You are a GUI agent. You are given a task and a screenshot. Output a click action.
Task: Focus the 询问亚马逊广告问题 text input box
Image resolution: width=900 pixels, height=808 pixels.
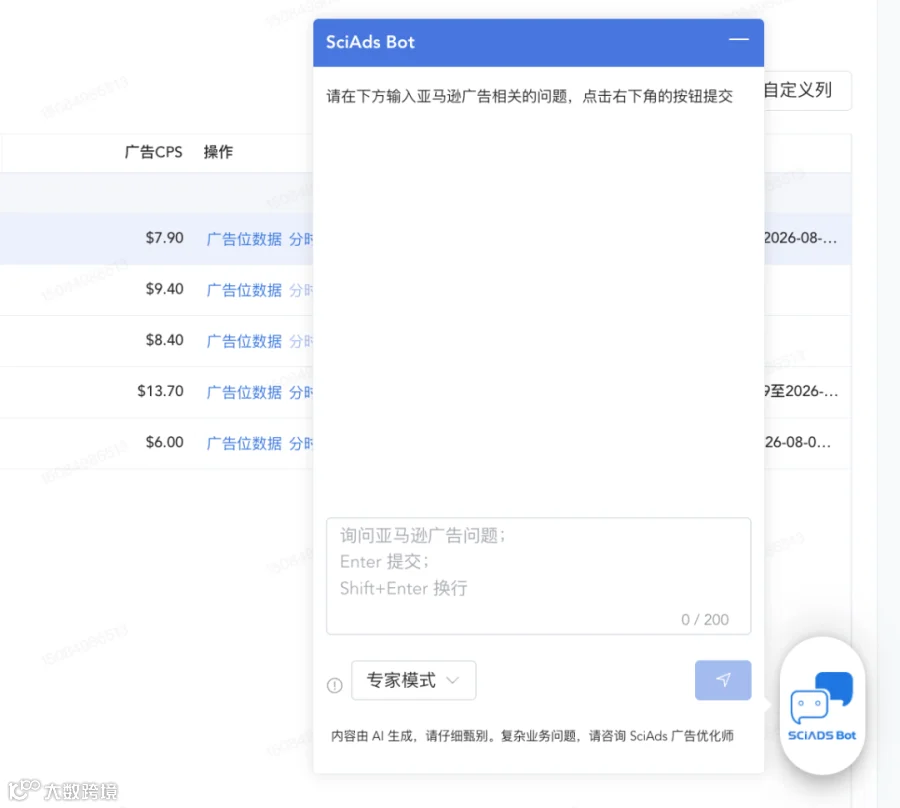coord(538,576)
